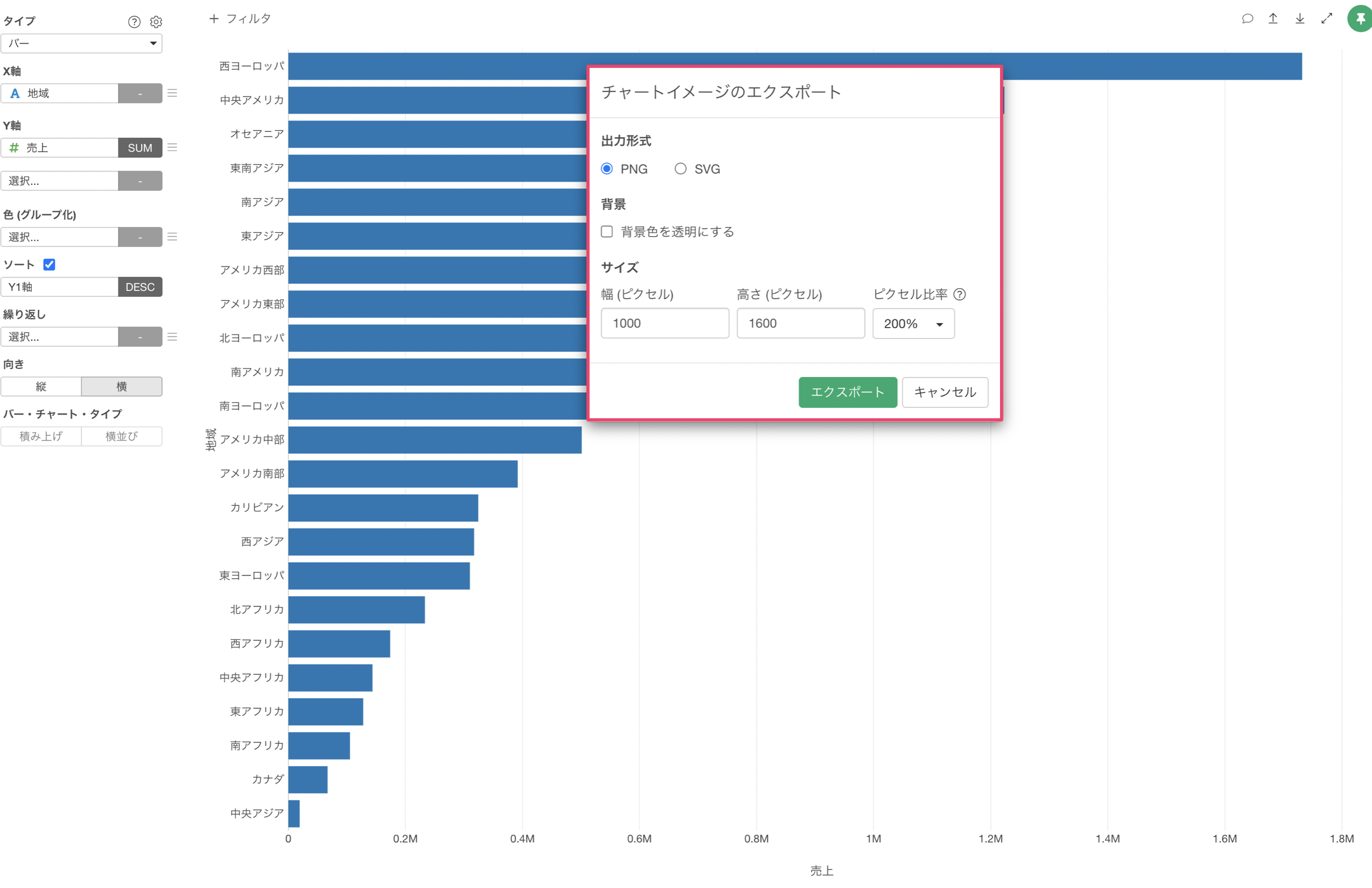1372x888 pixels.
Task: Select PNG output format
Action: 607,169
